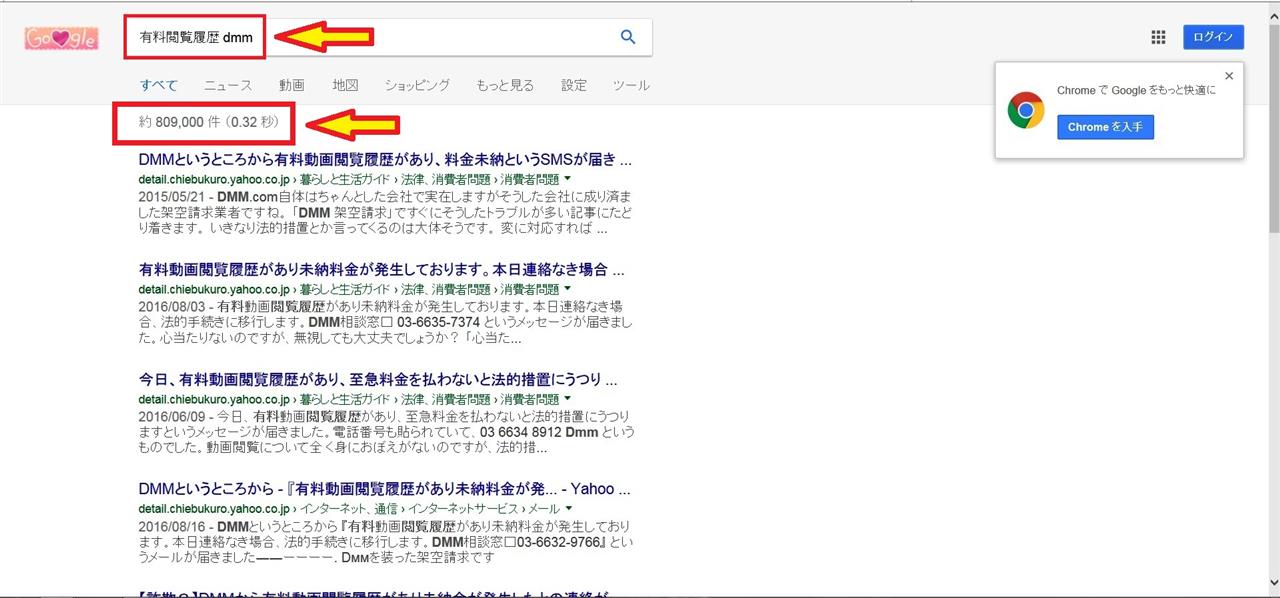Image resolution: width=1280 pixels, height=598 pixels.
Task: Click the scrollbar down arrow
Action: point(1272,582)
